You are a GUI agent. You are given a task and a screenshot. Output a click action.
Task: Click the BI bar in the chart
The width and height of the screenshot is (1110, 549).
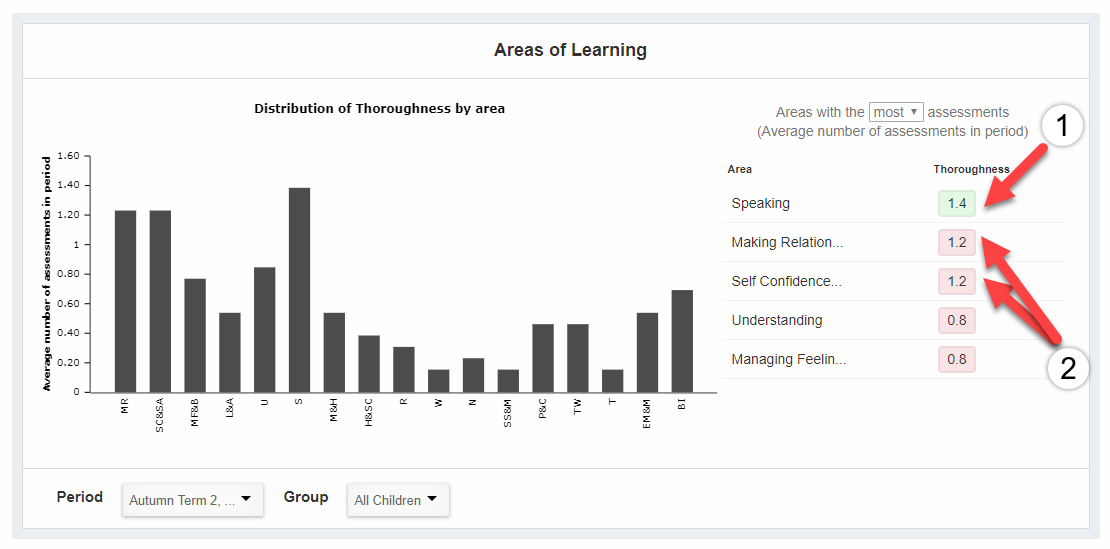(x=682, y=341)
